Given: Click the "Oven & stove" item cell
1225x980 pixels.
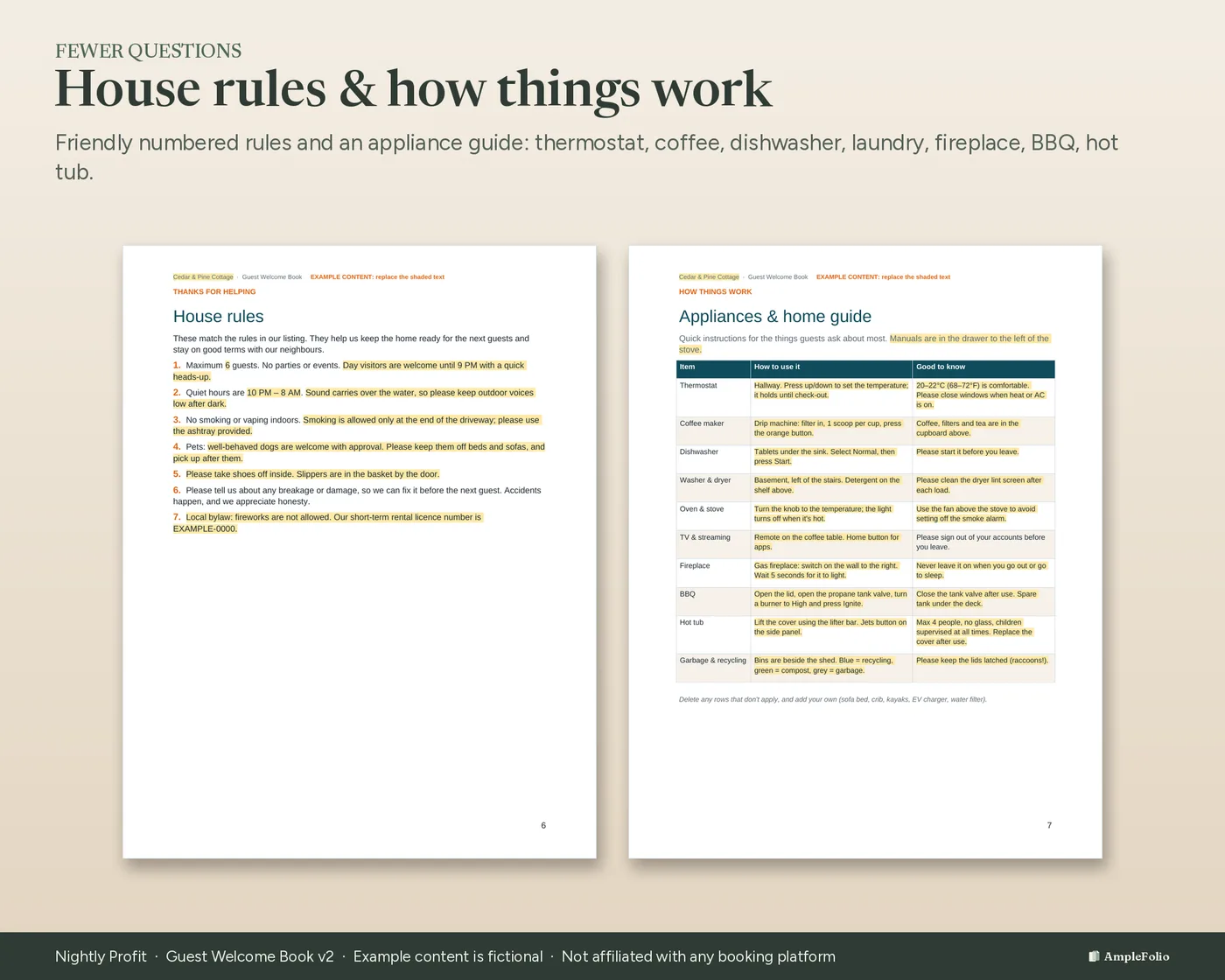Looking at the screenshot, I should [713, 515].
